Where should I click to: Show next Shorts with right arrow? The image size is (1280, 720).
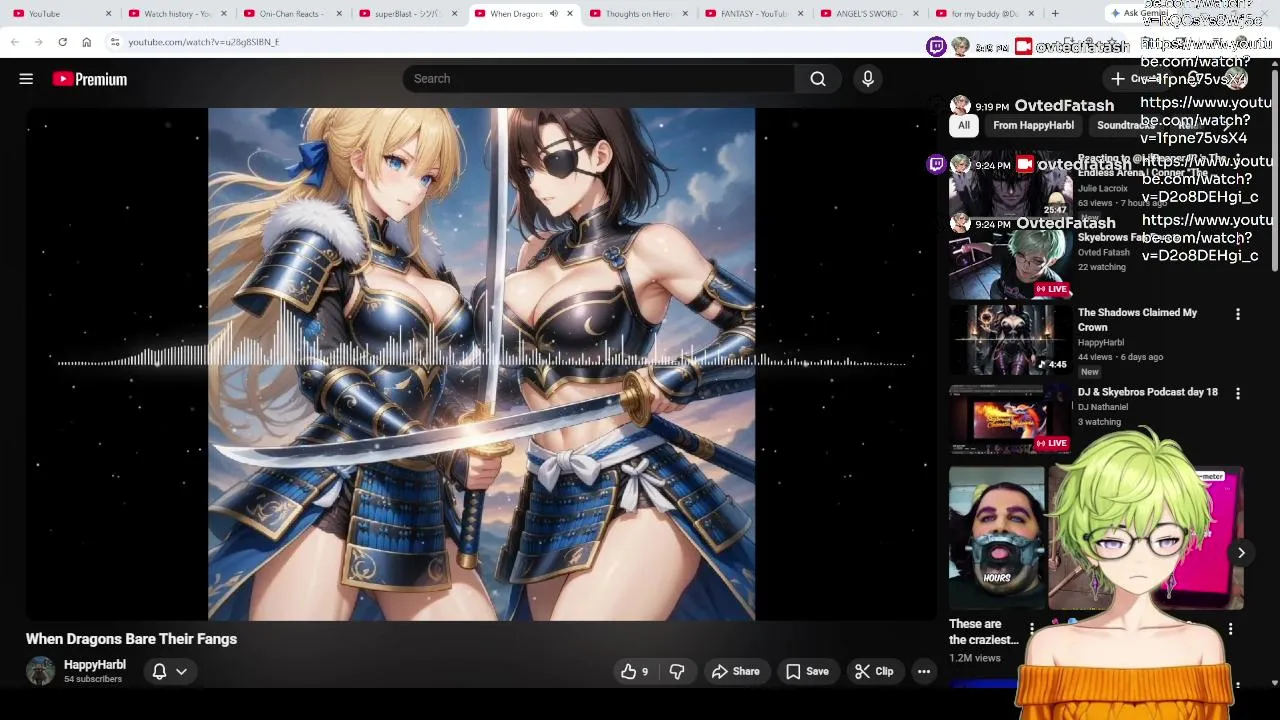click(x=1241, y=553)
